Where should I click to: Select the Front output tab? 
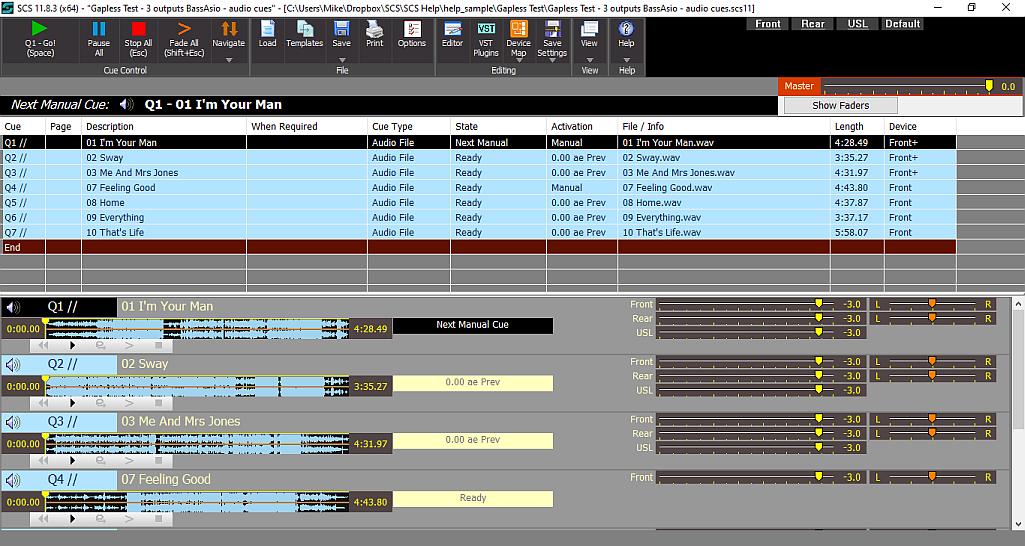click(768, 24)
